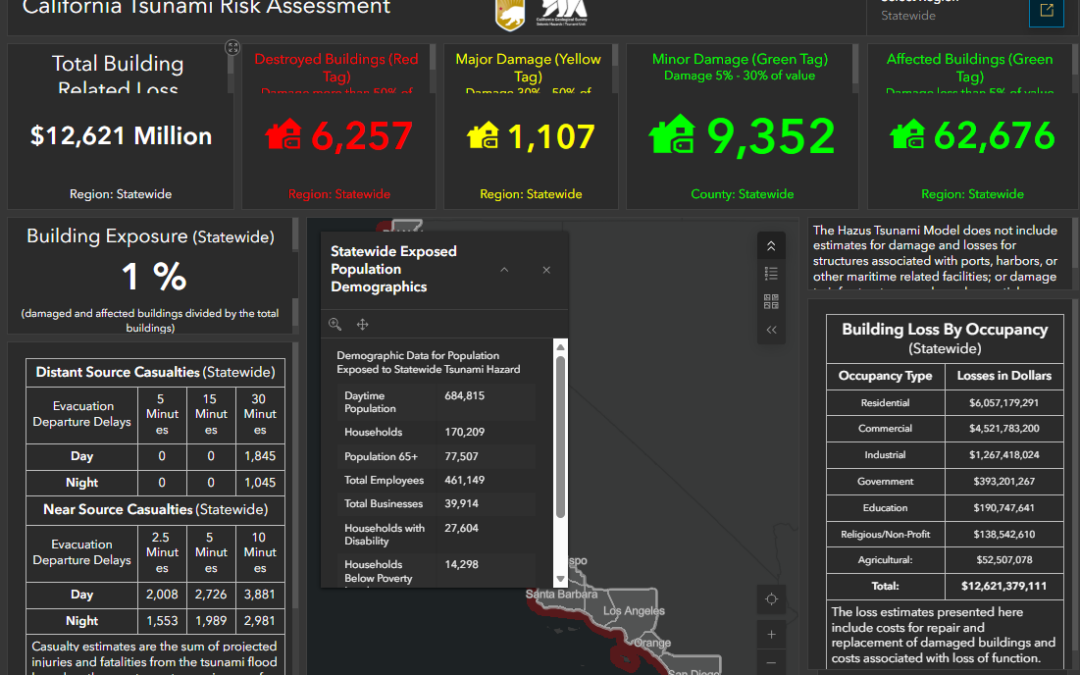Select Santa Barbara county label on map
1080x675 pixels.
pyautogui.click(x=560, y=595)
